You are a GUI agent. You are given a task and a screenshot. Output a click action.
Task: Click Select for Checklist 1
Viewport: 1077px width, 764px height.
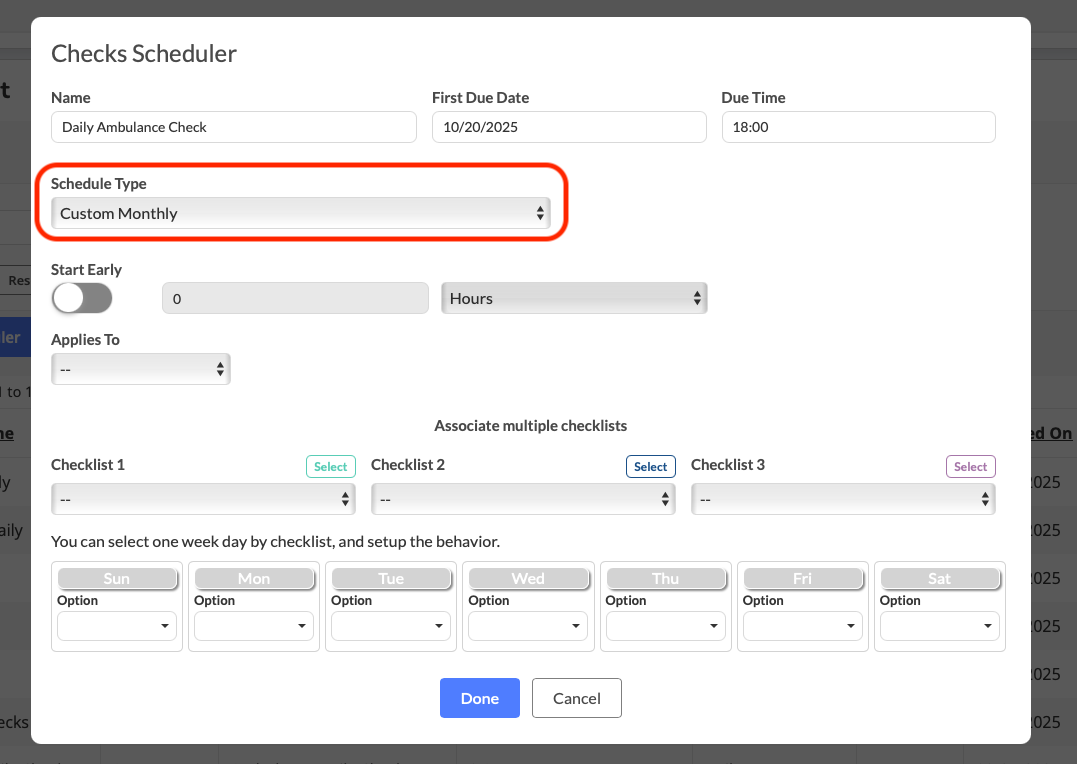330,466
